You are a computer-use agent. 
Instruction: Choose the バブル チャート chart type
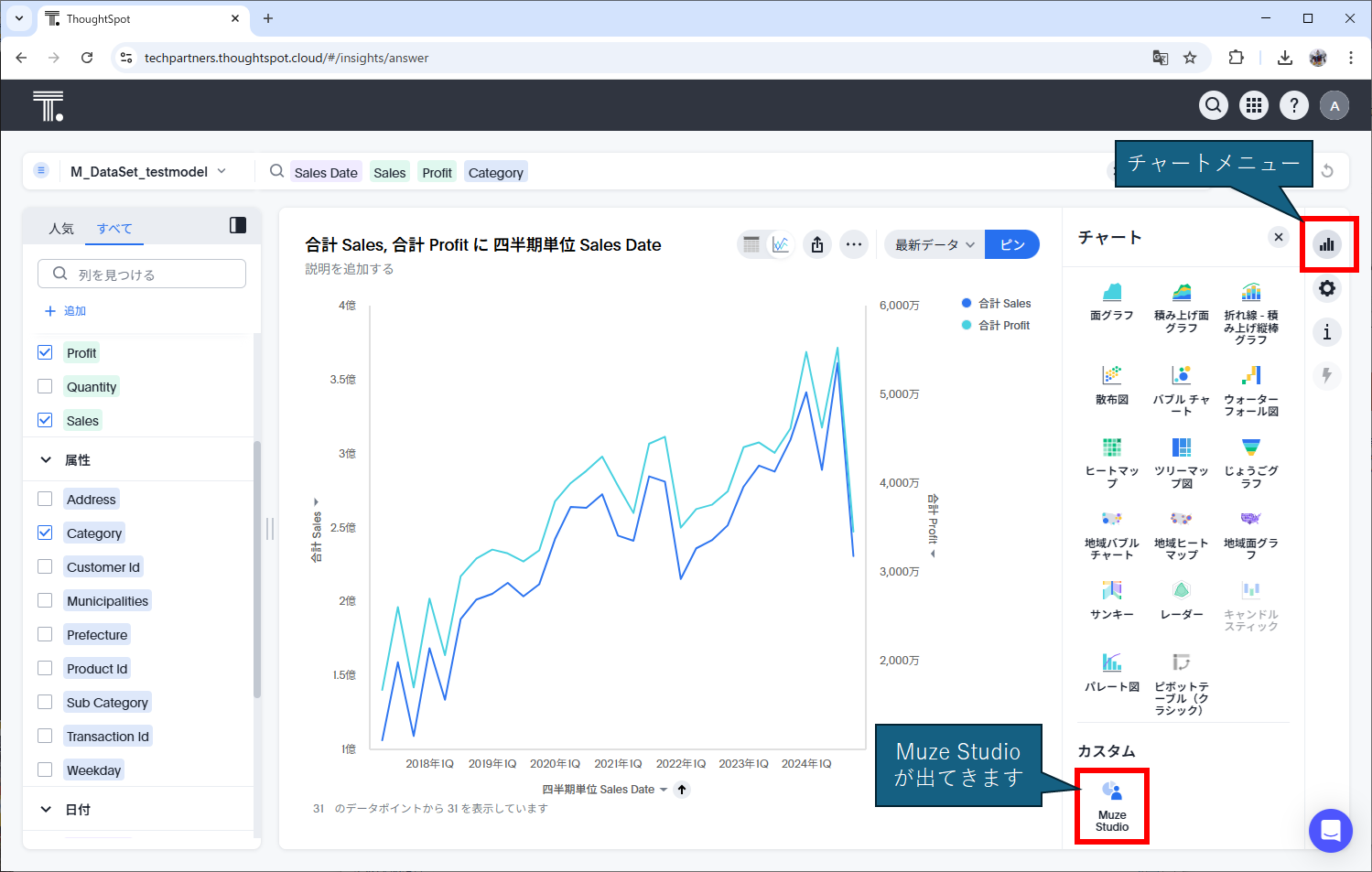pos(1182,391)
